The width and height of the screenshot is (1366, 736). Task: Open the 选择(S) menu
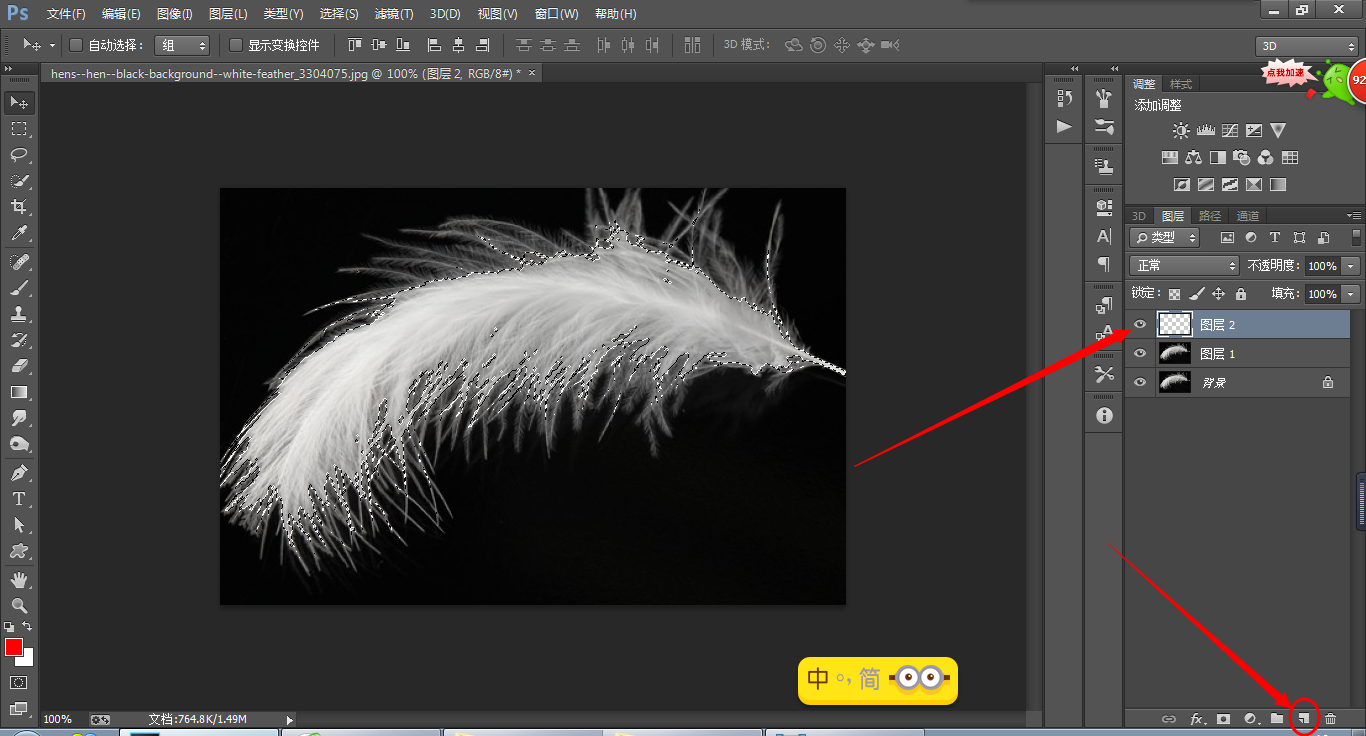coord(339,14)
